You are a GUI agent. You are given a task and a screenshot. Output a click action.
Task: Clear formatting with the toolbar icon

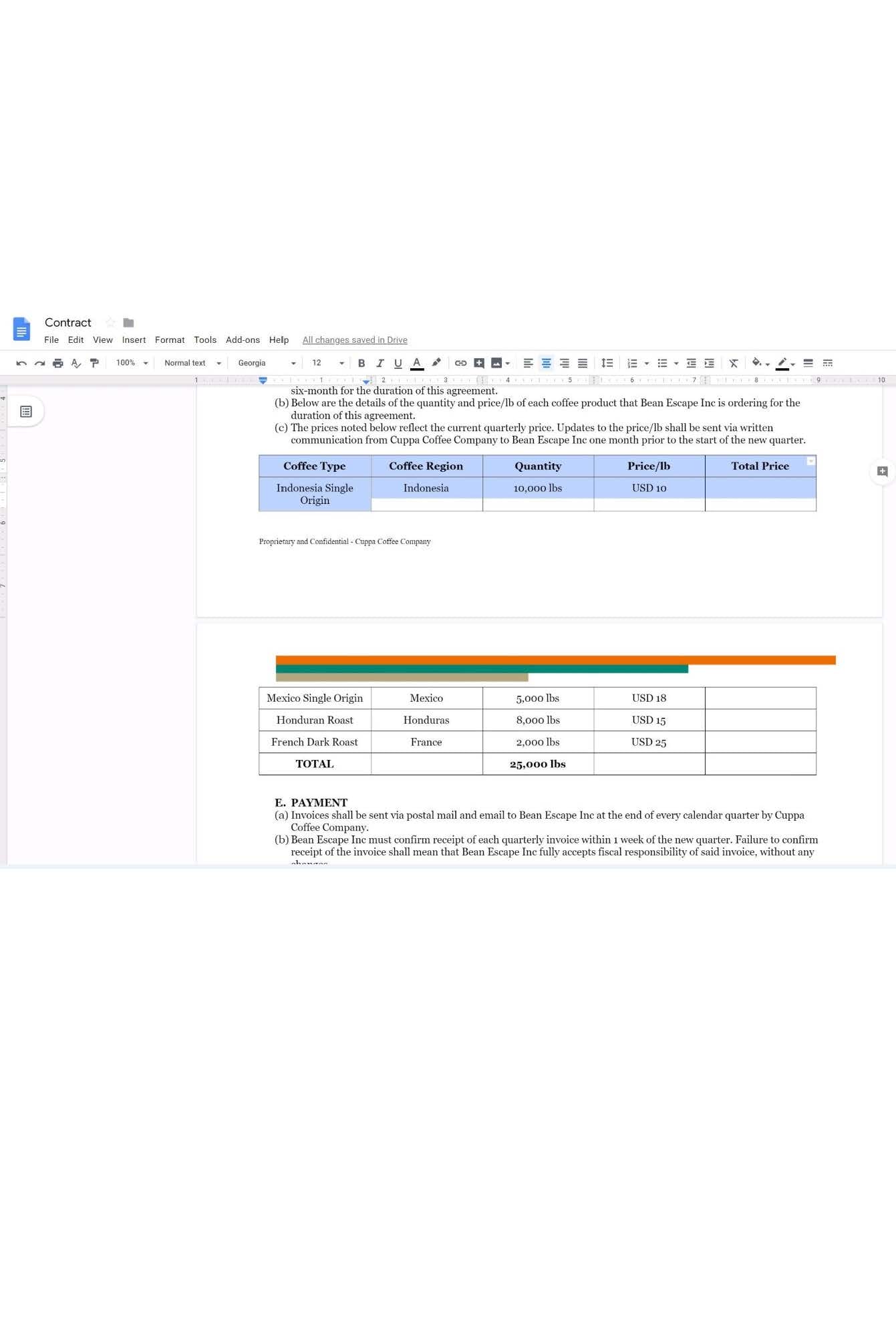[733, 363]
